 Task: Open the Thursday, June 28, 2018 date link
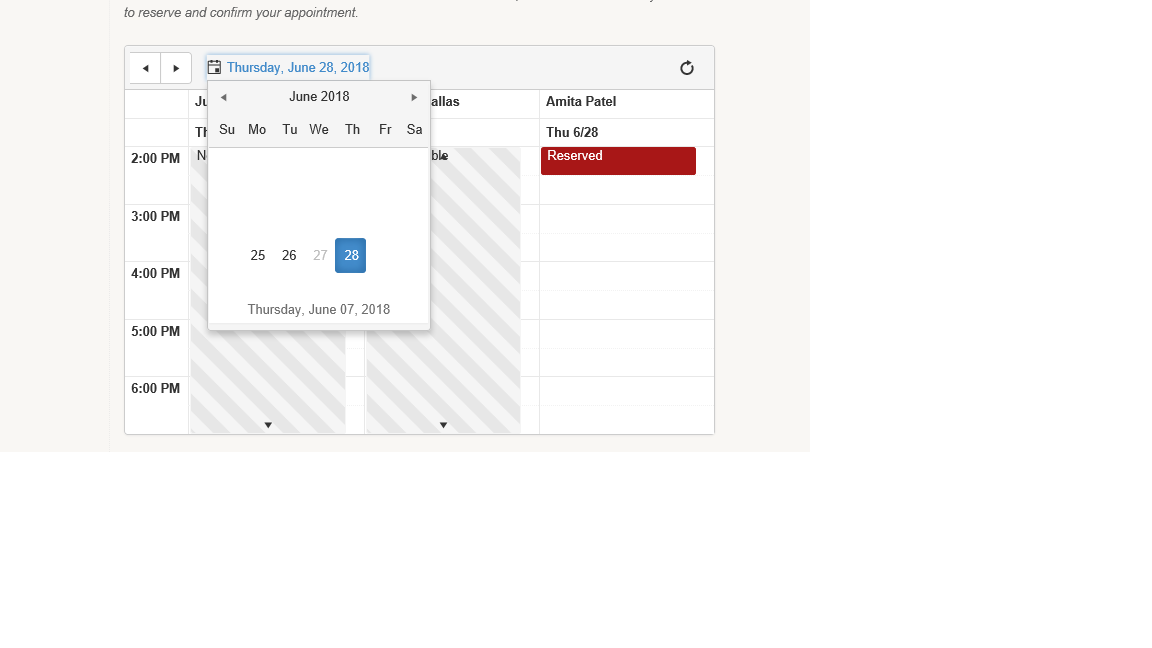(x=298, y=68)
